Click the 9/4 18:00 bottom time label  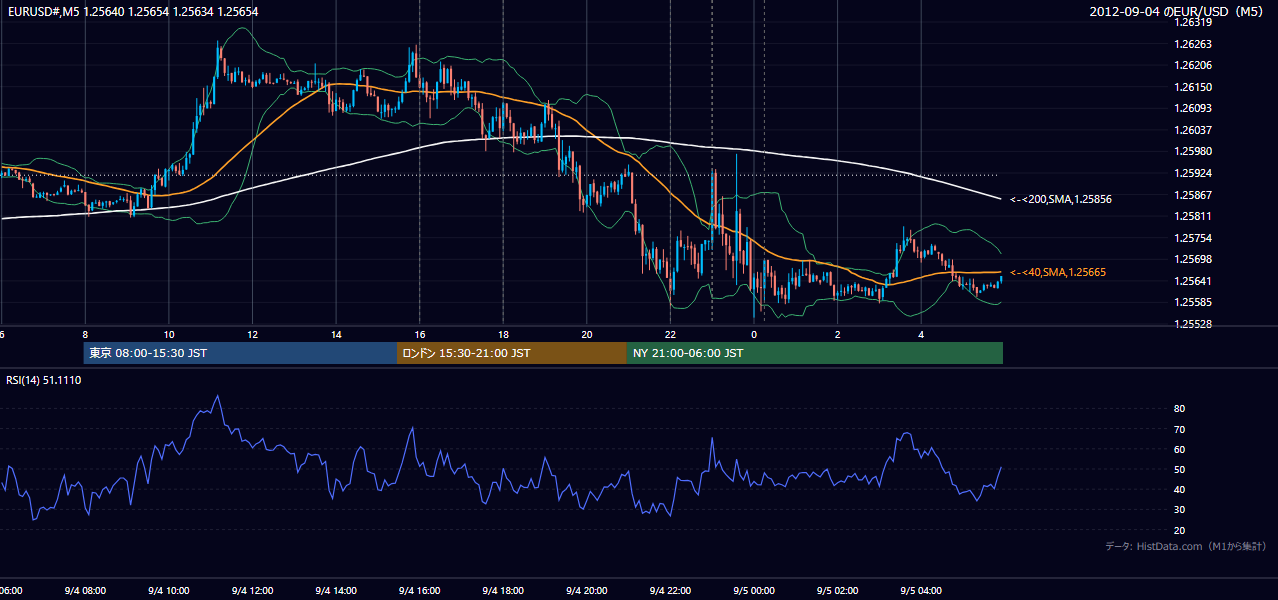503,590
